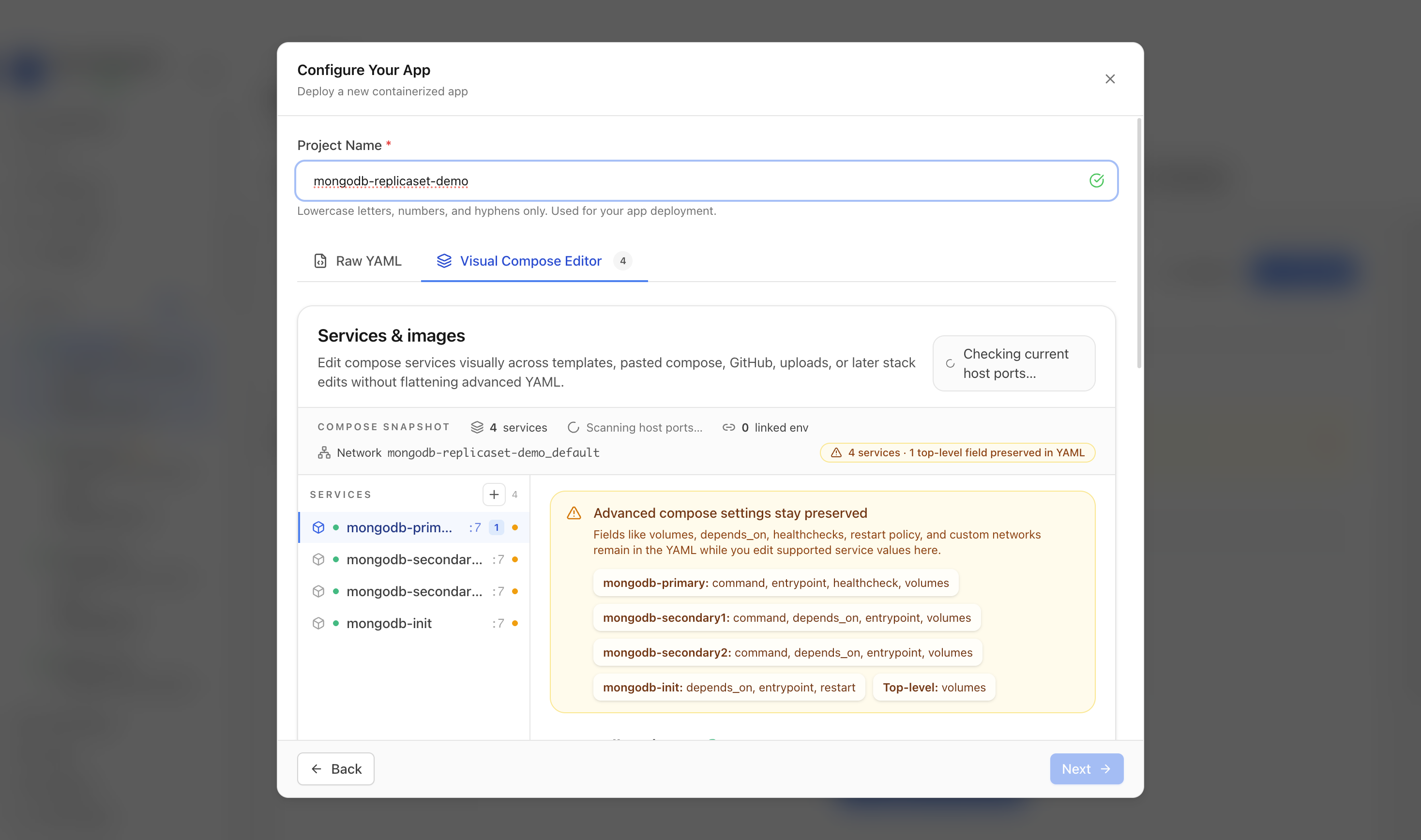
Task: Click the cube icon for mongodb-init
Action: pos(318,623)
